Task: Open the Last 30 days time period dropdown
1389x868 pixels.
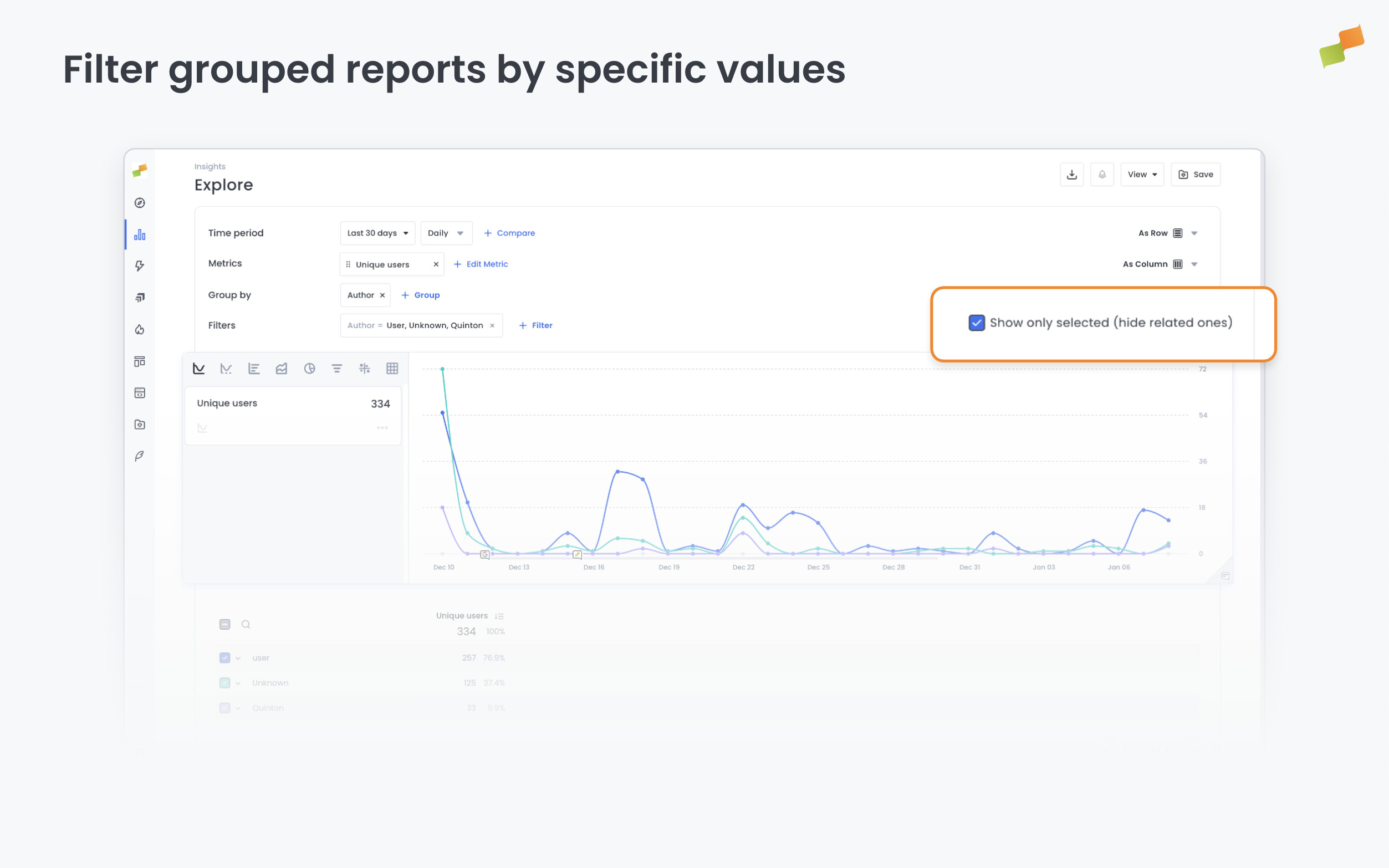Action: (x=377, y=232)
